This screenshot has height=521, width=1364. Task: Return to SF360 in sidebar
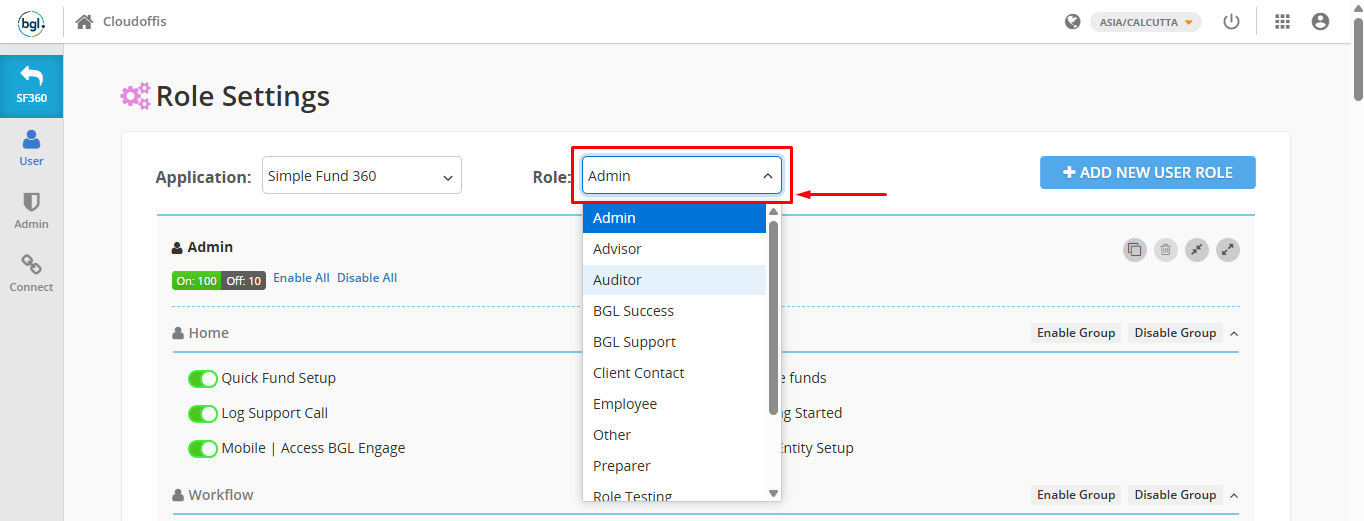coord(31,86)
